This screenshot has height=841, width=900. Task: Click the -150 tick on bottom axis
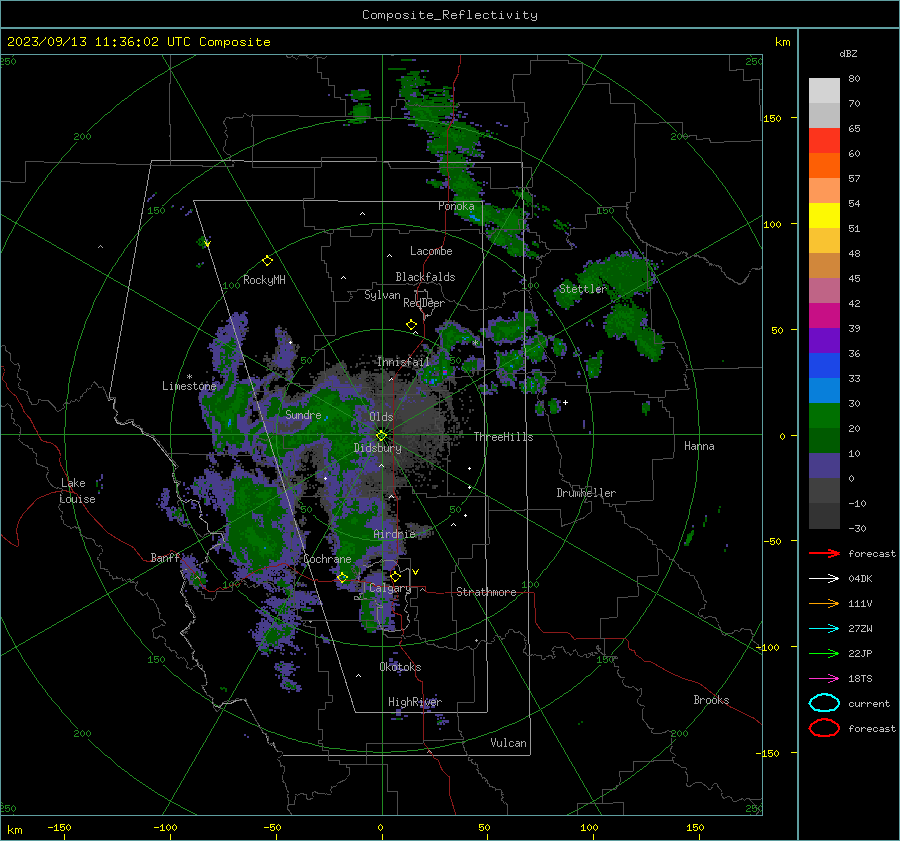pos(59,827)
